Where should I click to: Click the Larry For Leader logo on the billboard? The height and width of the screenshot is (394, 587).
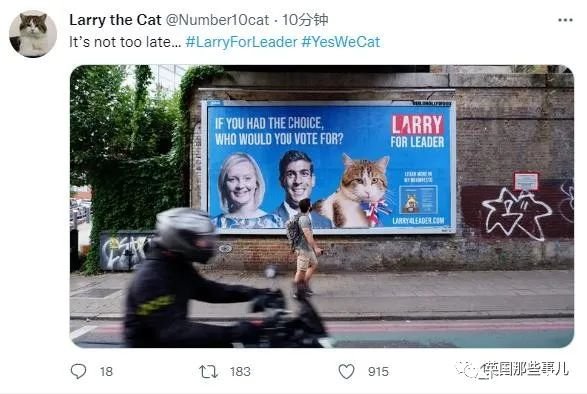click(417, 131)
